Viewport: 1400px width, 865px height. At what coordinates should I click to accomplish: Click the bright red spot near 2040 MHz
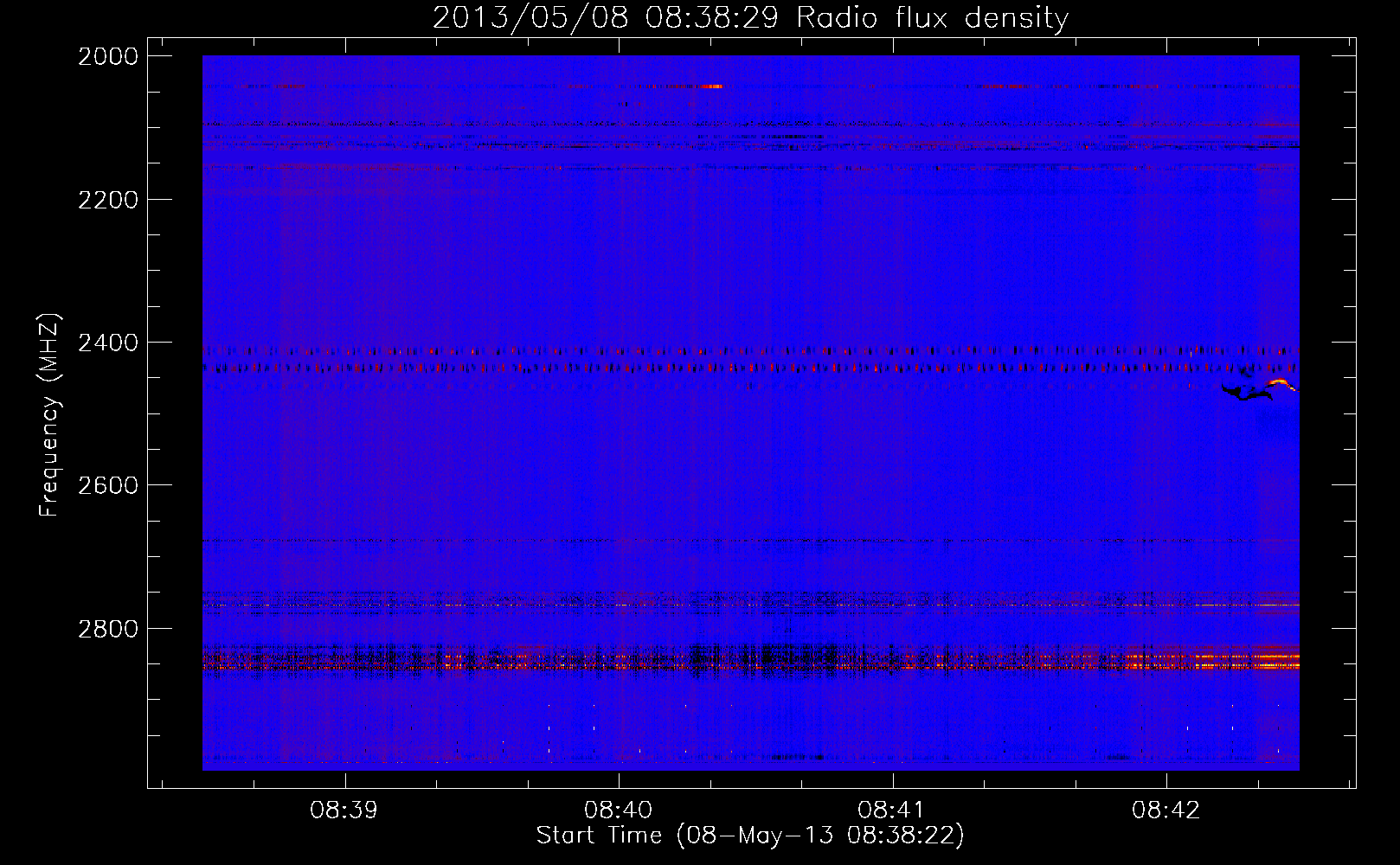[x=712, y=86]
